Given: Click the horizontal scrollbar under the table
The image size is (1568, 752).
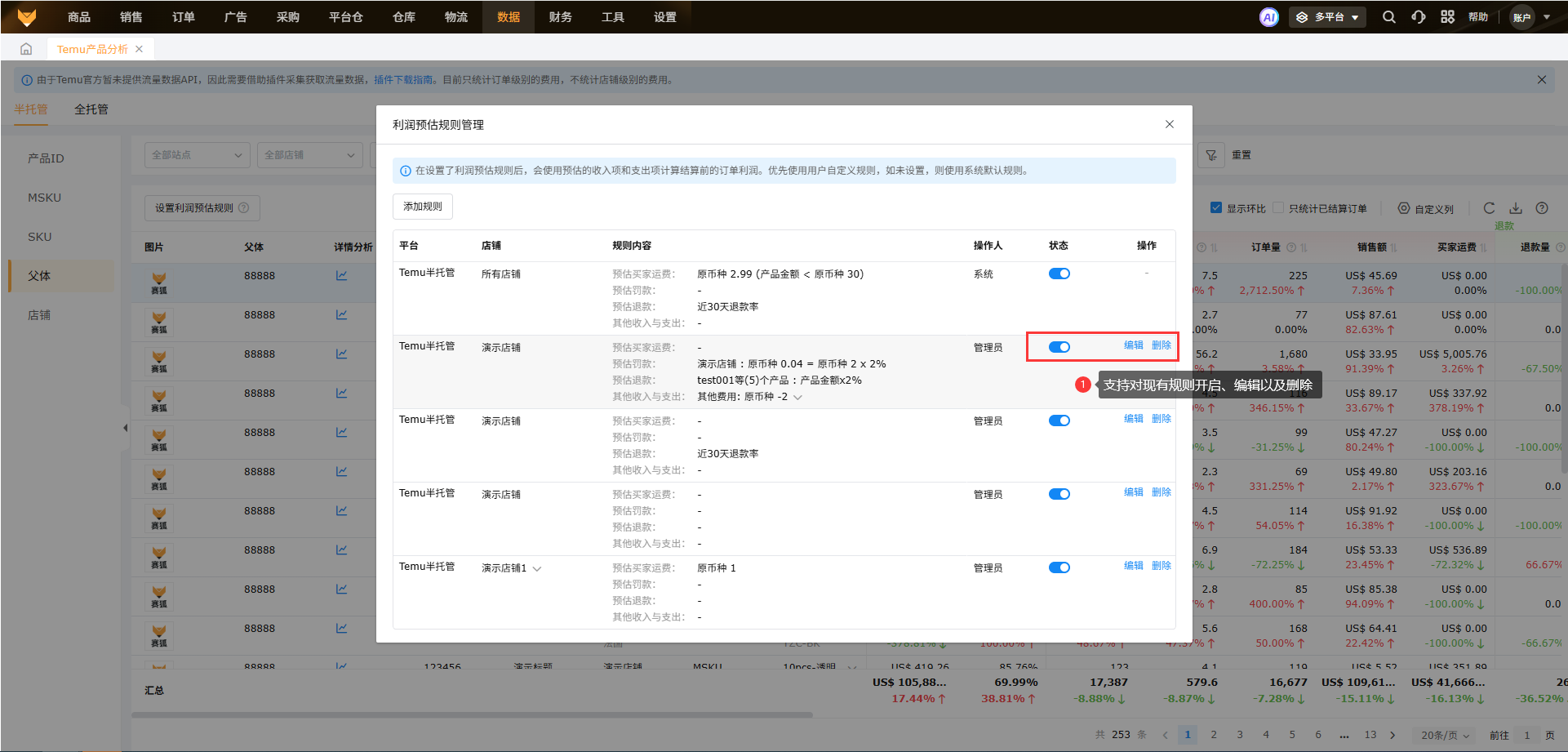Looking at the screenshot, I should tap(472, 714).
